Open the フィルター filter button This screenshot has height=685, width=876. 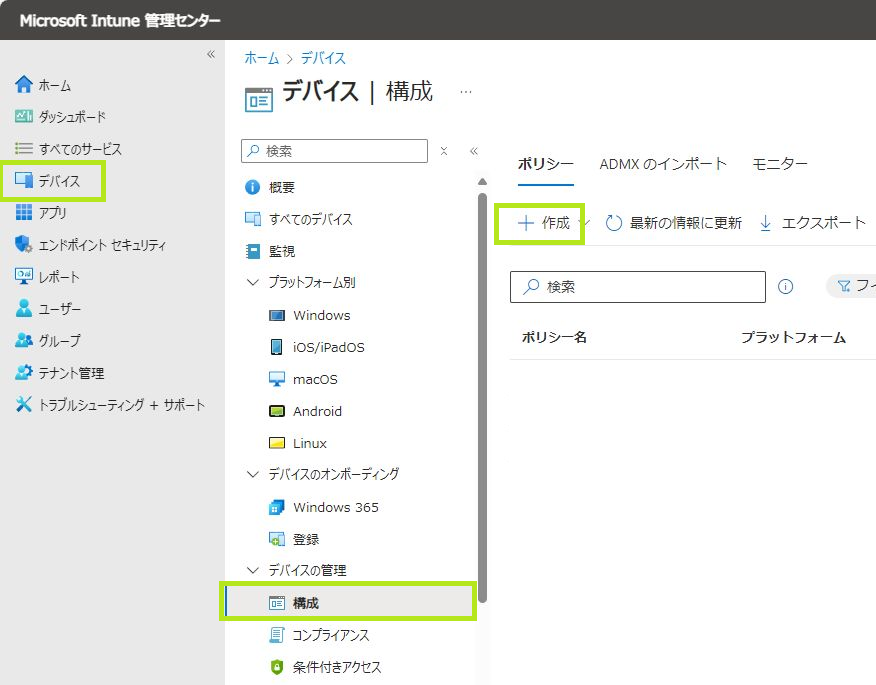[853, 286]
